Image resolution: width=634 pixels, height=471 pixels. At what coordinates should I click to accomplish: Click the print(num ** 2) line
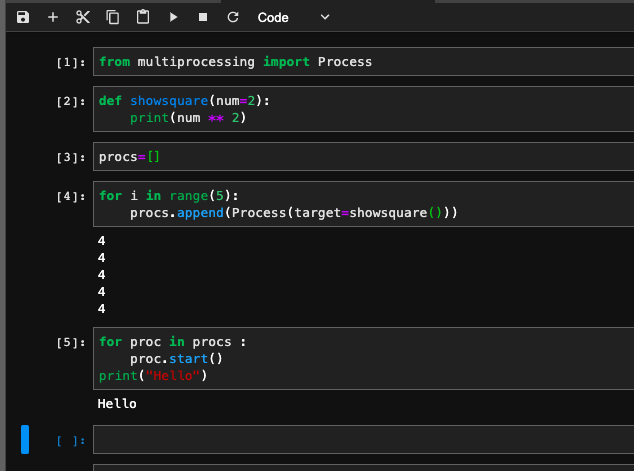188,118
